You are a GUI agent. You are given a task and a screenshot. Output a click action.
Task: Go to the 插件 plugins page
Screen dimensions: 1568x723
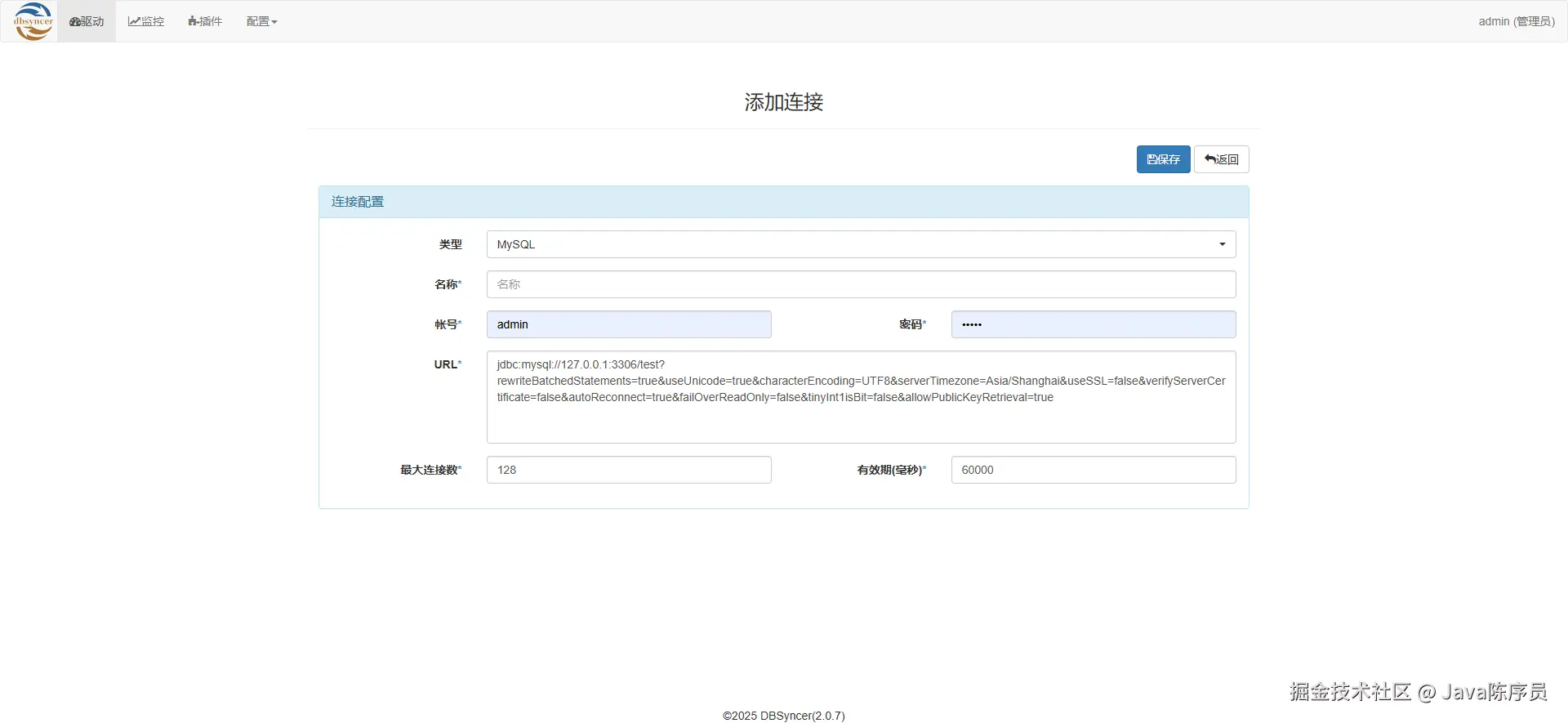tap(205, 21)
